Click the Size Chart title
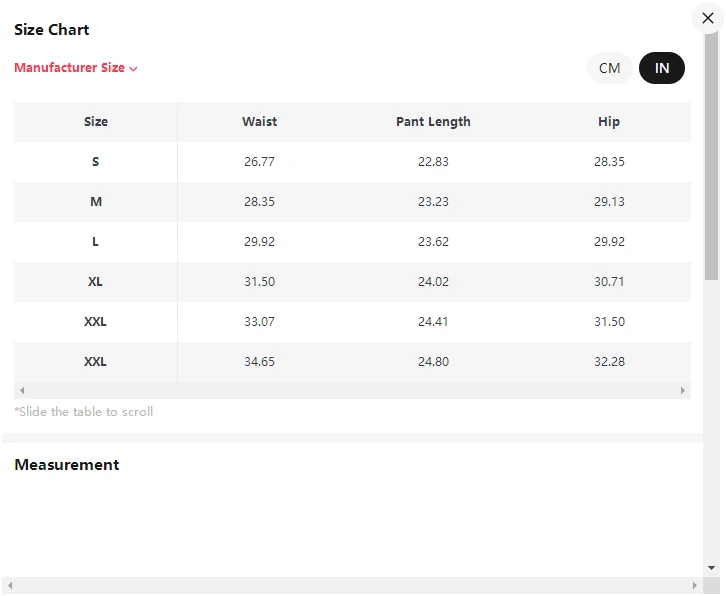 coord(51,30)
